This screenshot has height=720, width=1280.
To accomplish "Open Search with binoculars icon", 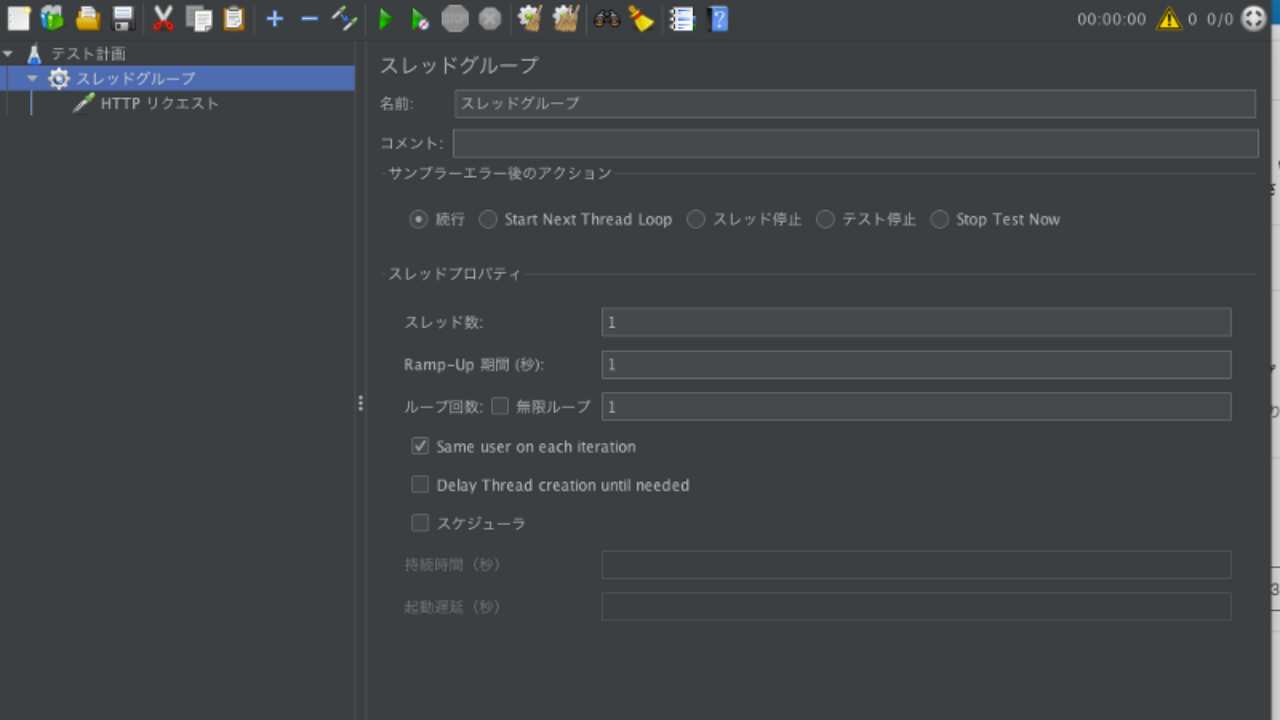I will tap(607, 18).
